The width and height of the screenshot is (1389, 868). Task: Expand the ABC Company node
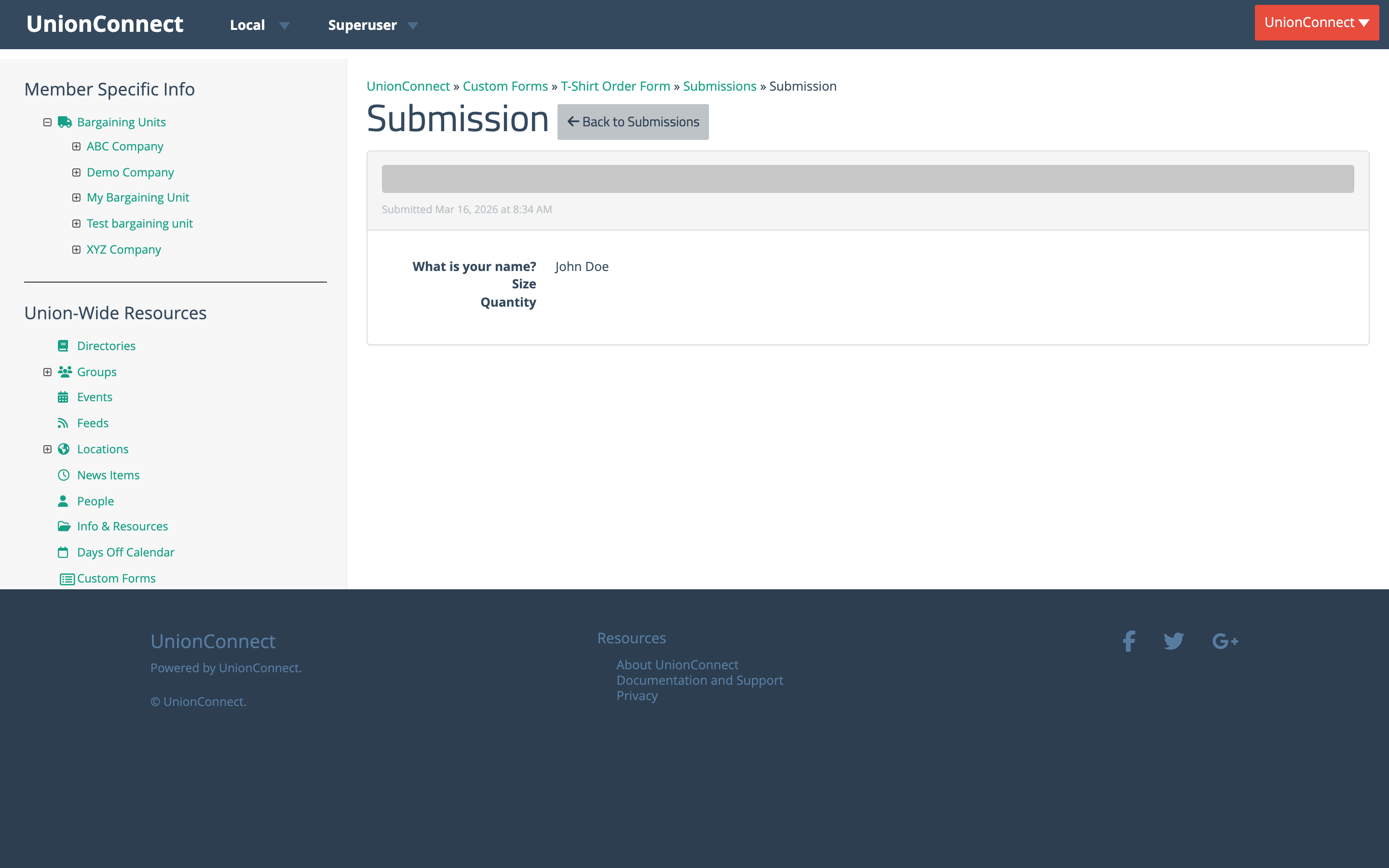point(76,147)
